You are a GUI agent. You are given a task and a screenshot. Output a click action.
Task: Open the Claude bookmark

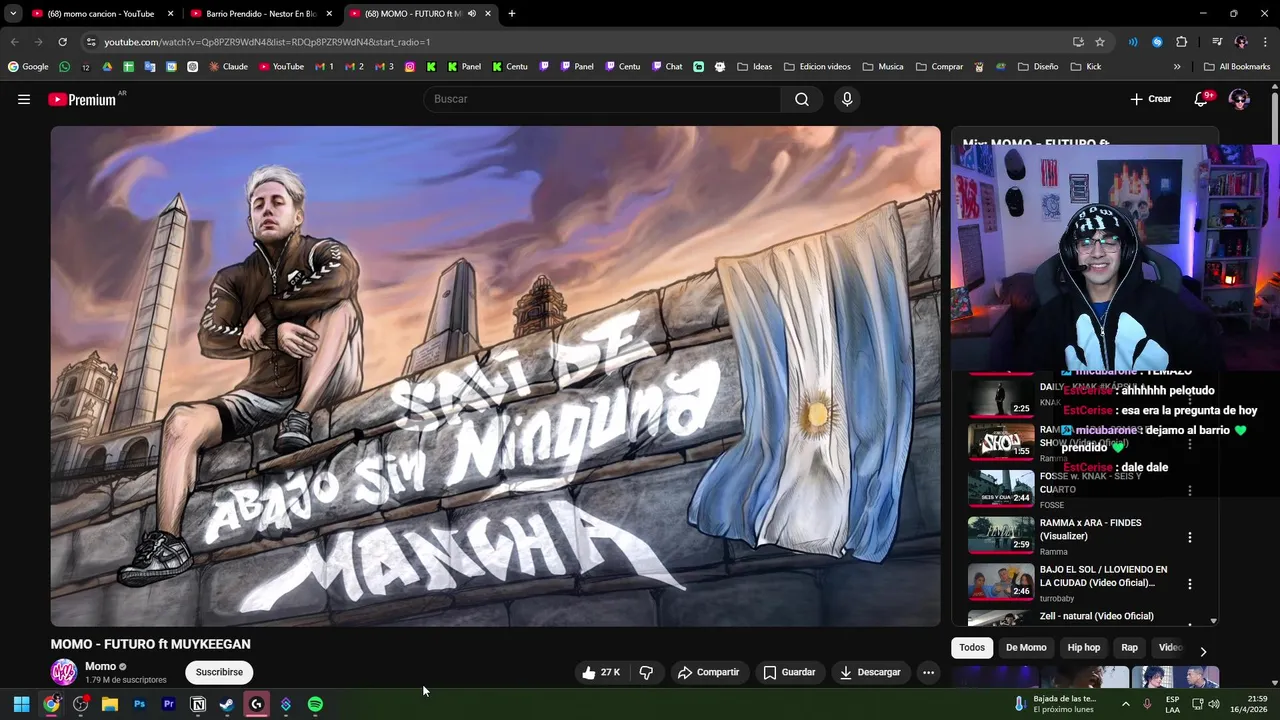(x=228, y=67)
